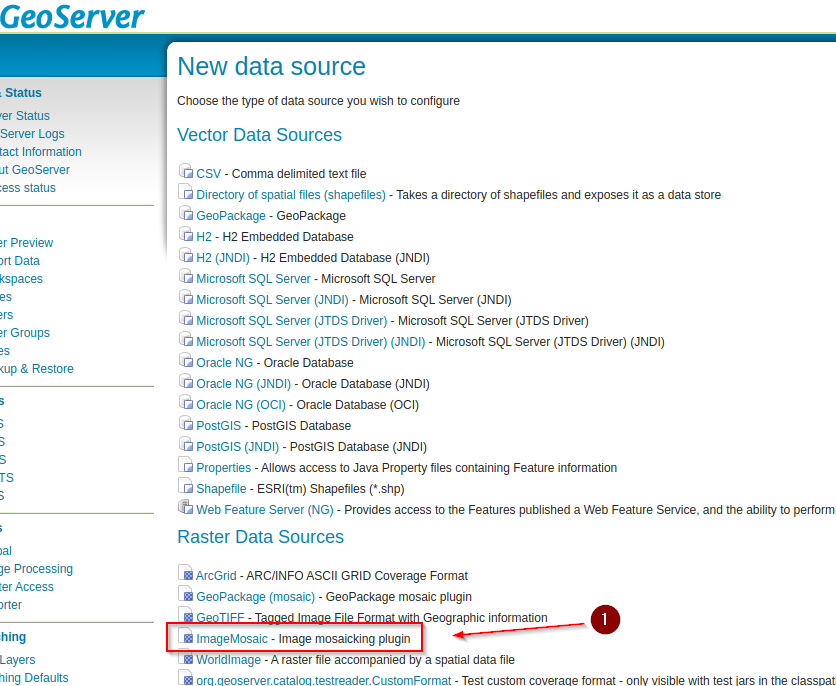Click the CustomFormat testreader icon
The height and width of the screenshot is (686, 836).
click(x=186, y=678)
